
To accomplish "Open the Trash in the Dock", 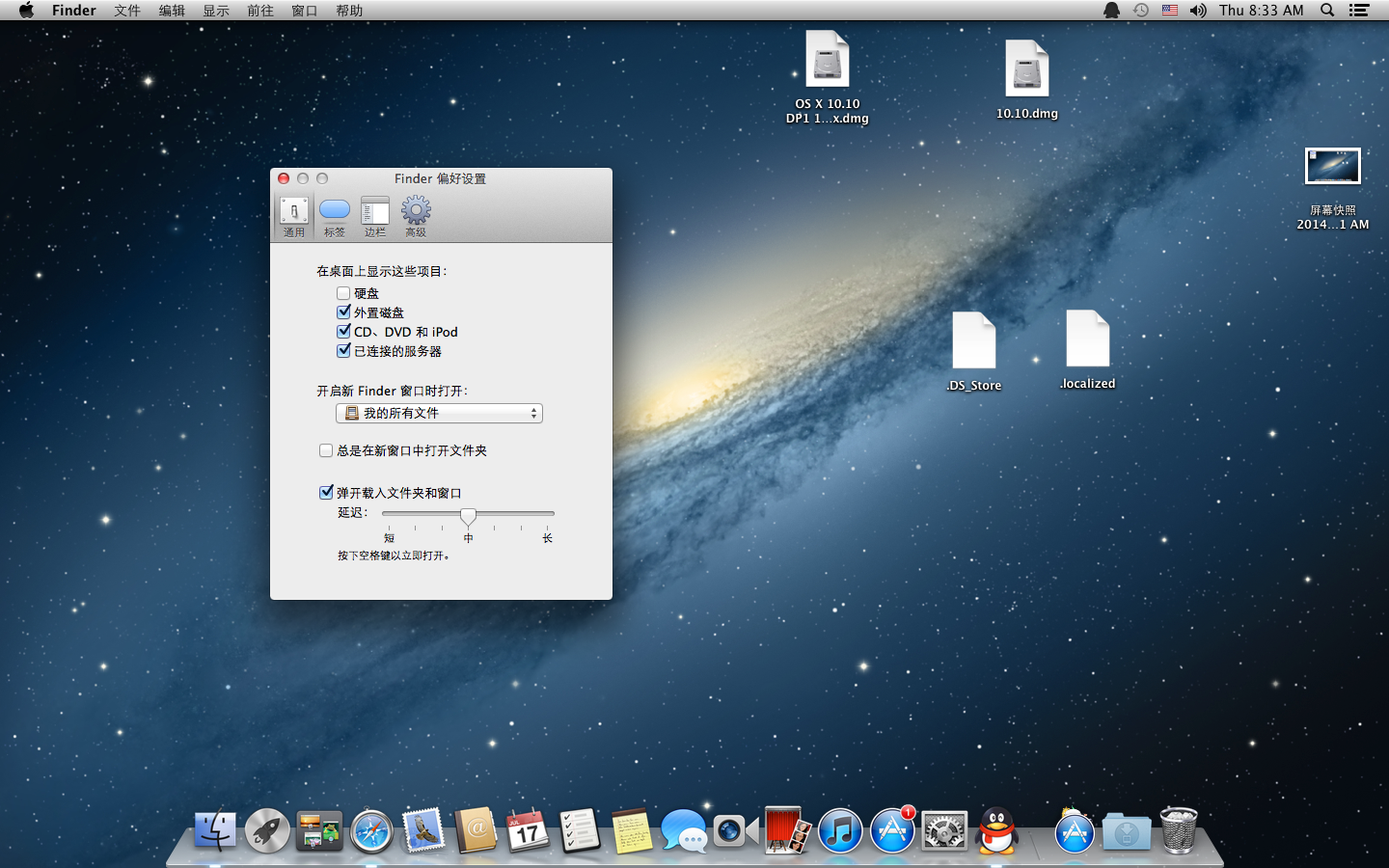I will point(1178,830).
